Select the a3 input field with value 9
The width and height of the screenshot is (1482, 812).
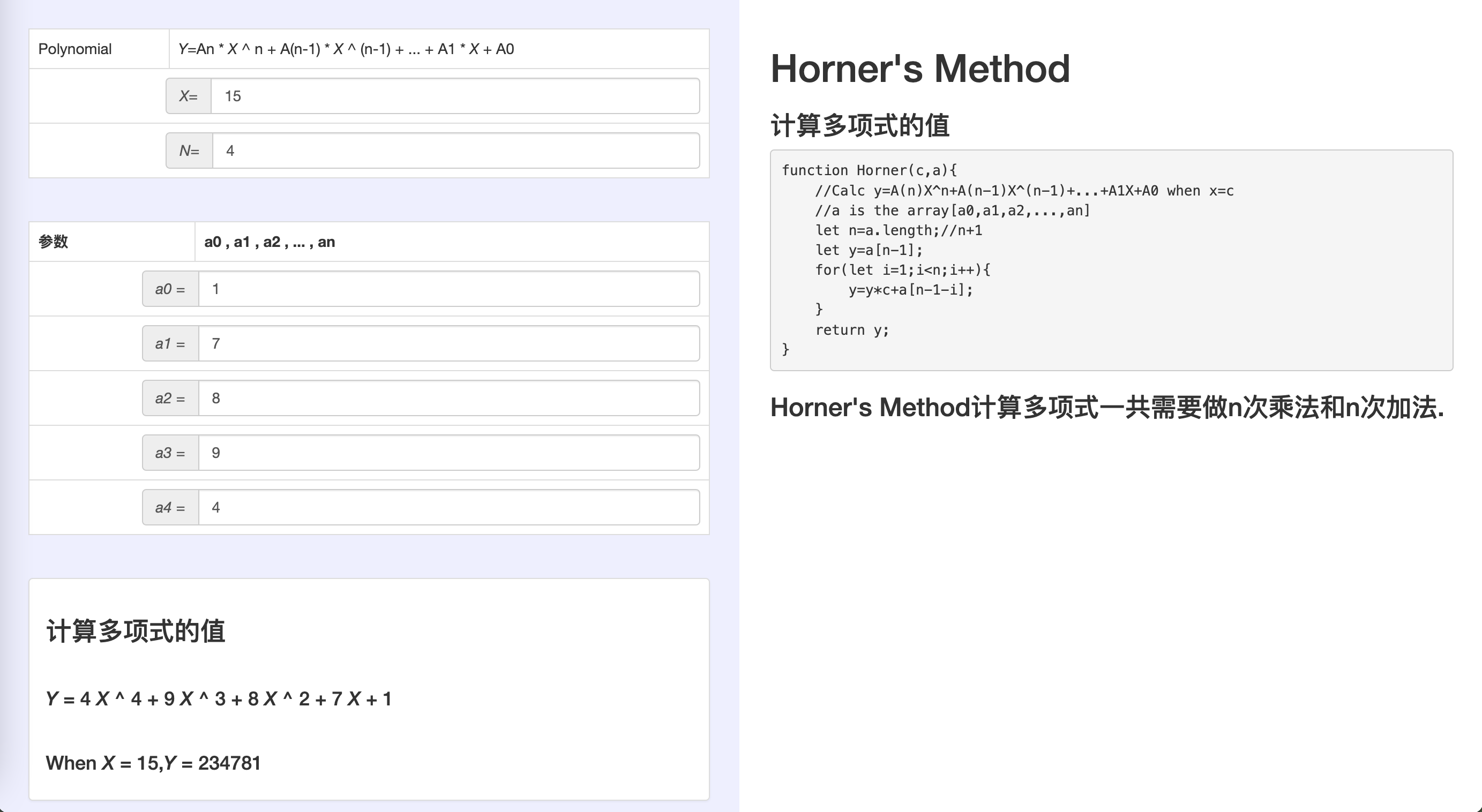click(x=450, y=453)
